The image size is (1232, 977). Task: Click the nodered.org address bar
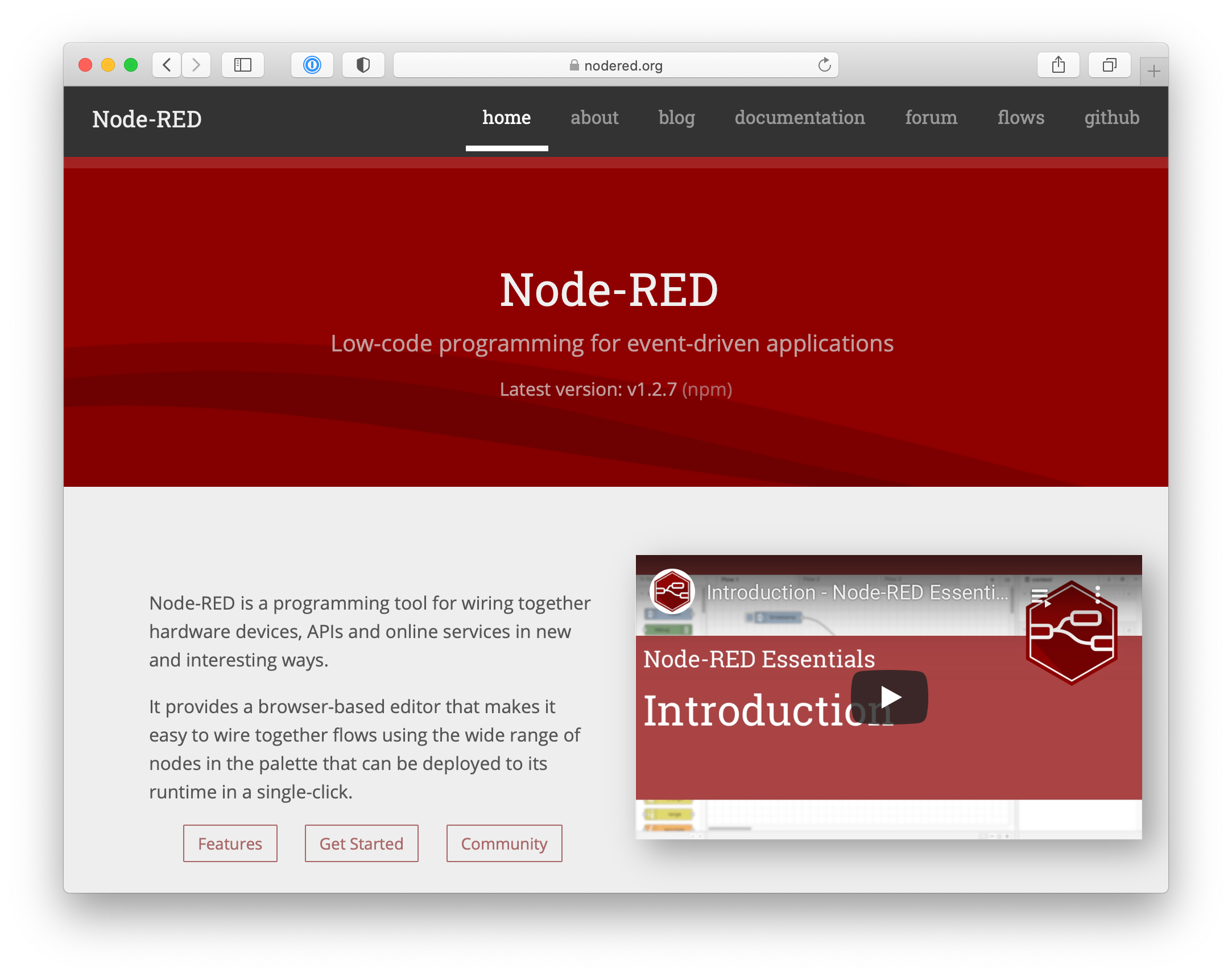pos(615,65)
